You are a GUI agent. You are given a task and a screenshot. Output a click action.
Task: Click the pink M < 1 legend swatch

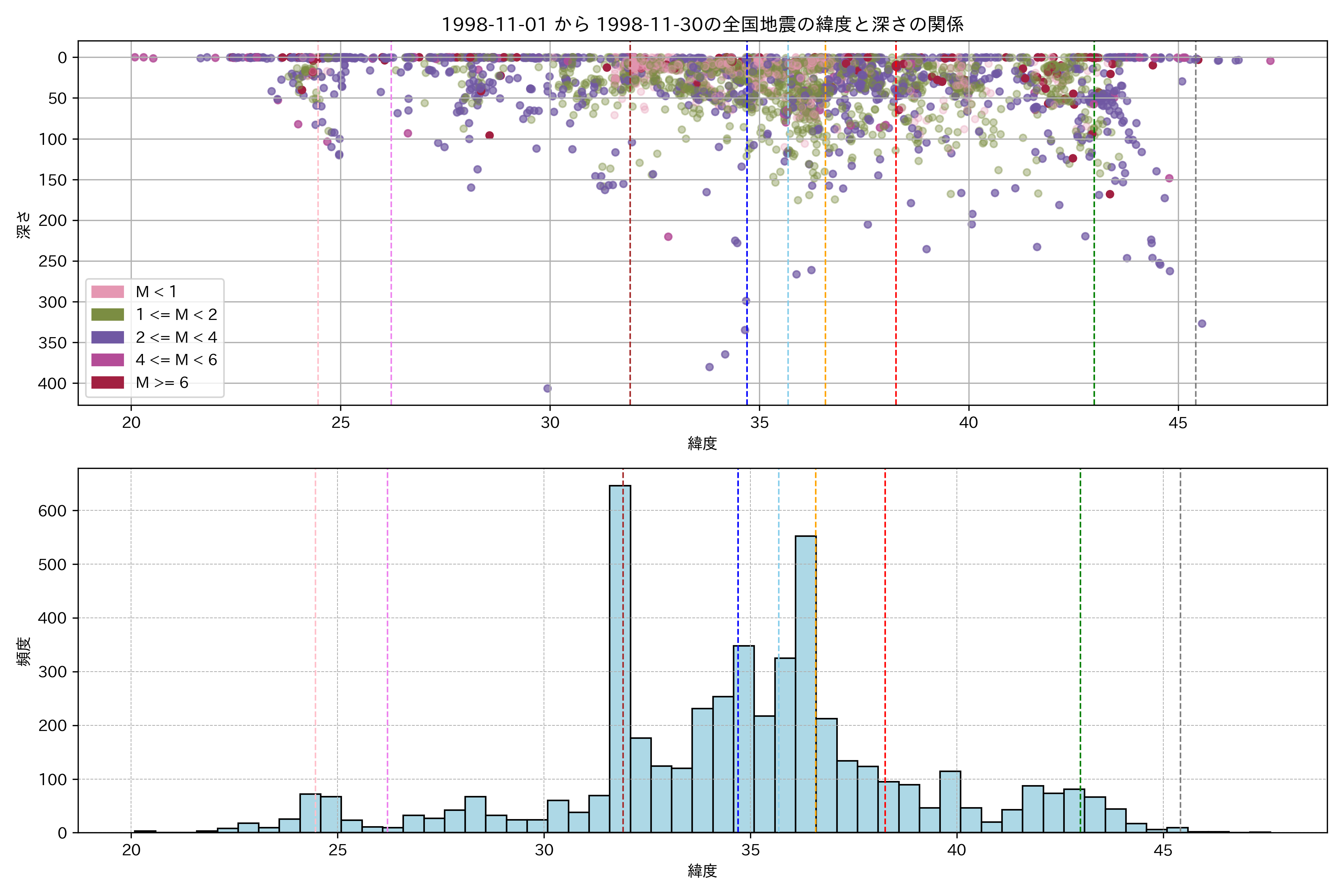pos(108,292)
